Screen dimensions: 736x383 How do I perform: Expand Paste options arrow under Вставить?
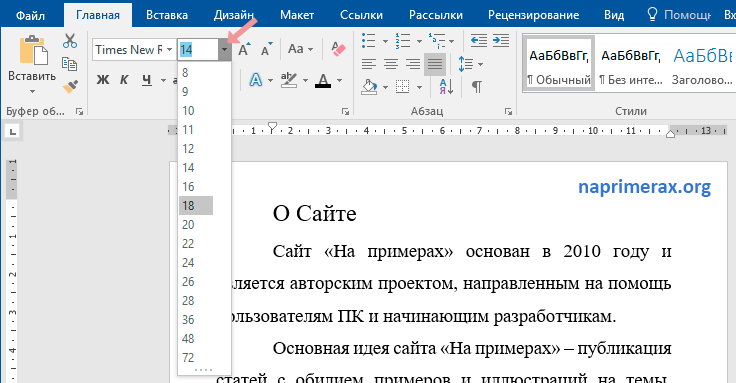[32, 91]
